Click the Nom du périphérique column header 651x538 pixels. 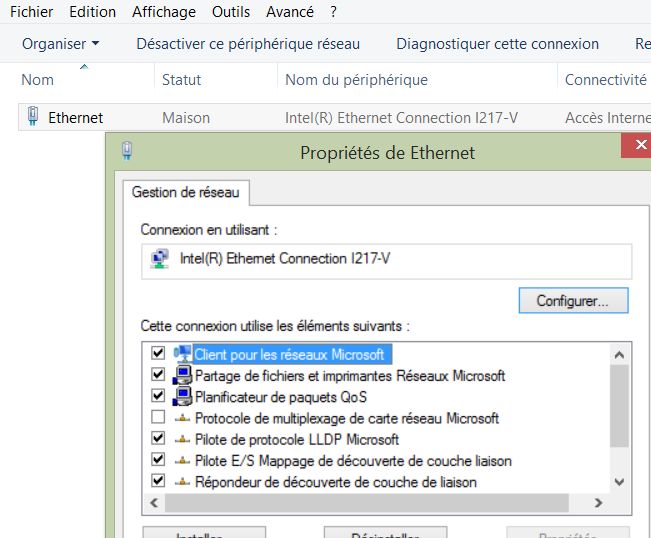coord(356,79)
